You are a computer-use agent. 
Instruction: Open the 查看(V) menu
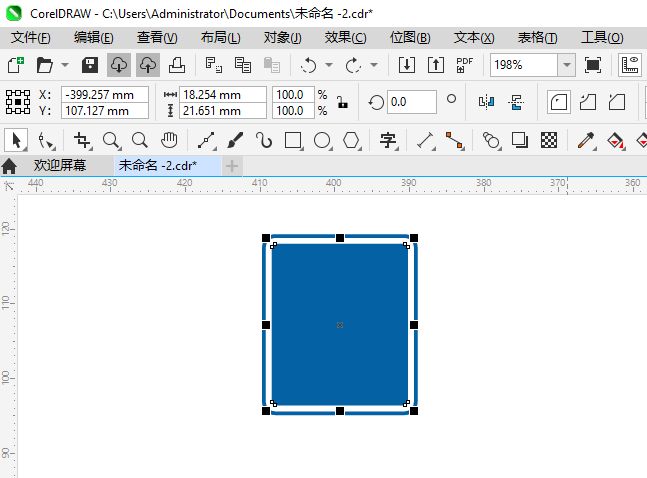click(x=157, y=38)
